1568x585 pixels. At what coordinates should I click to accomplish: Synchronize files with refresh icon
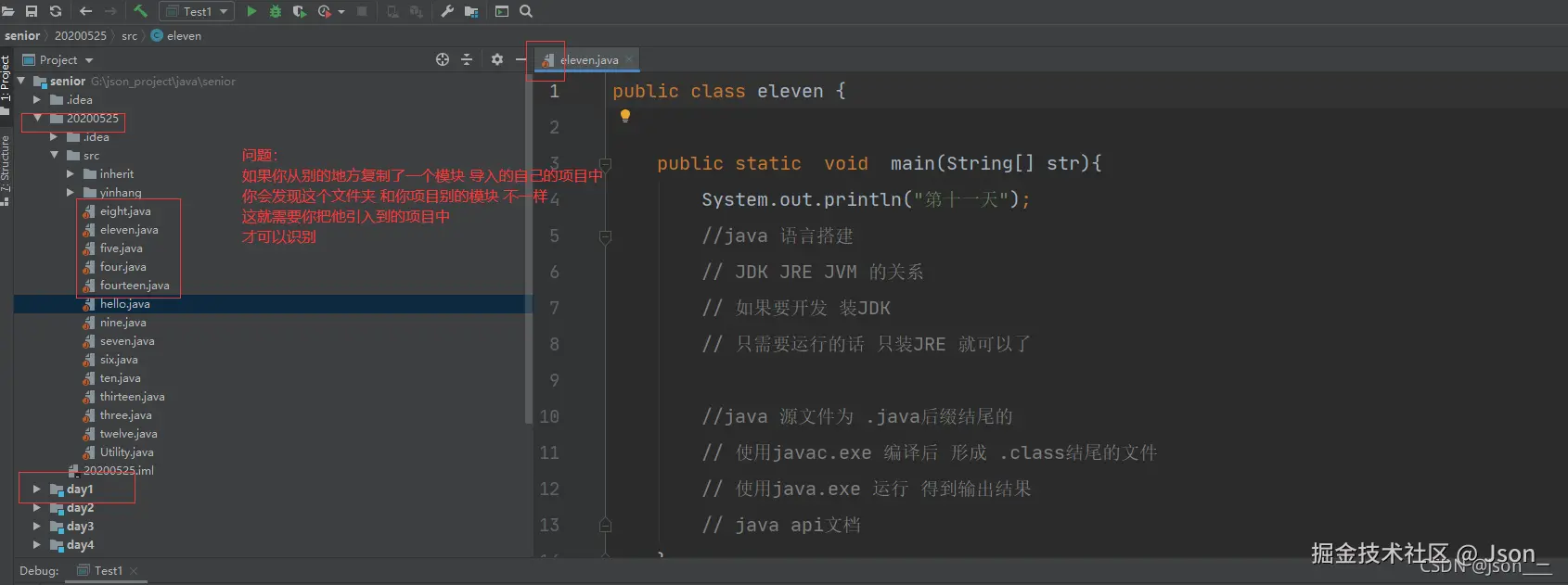(56, 11)
